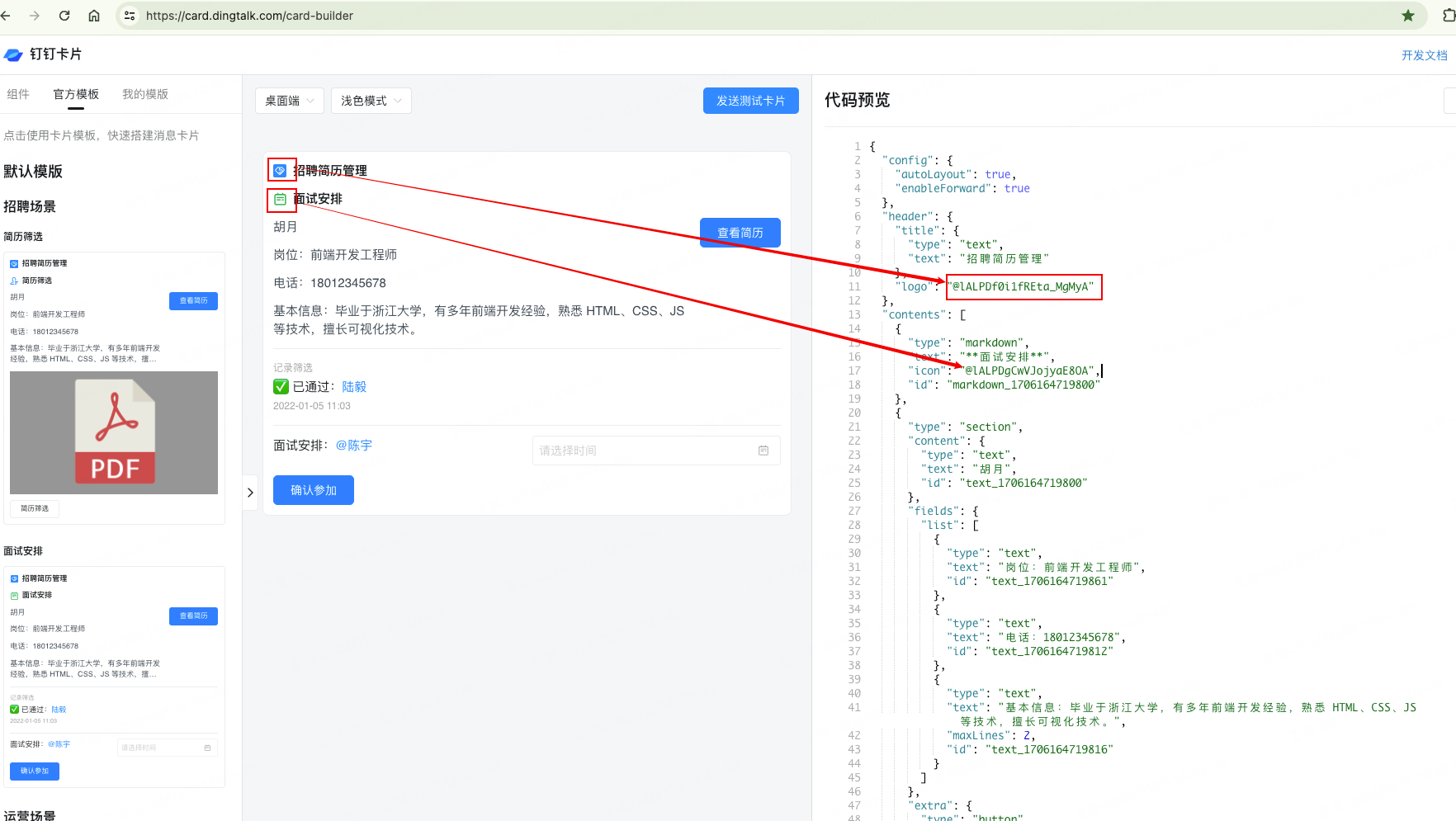Viewport: 1456px width, 821px height.
Task: Click the browser forward arrow
Action: click(x=35, y=16)
